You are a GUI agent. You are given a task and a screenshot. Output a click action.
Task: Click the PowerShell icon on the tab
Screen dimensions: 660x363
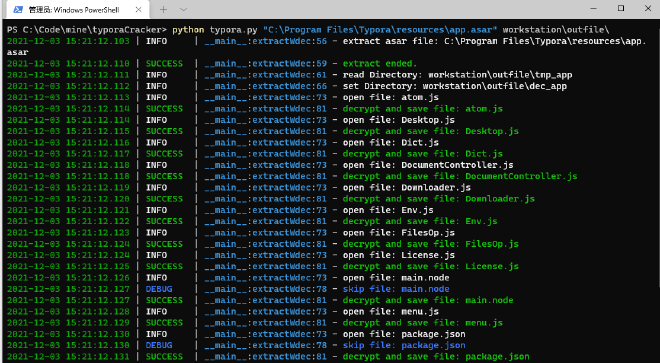pos(18,10)
